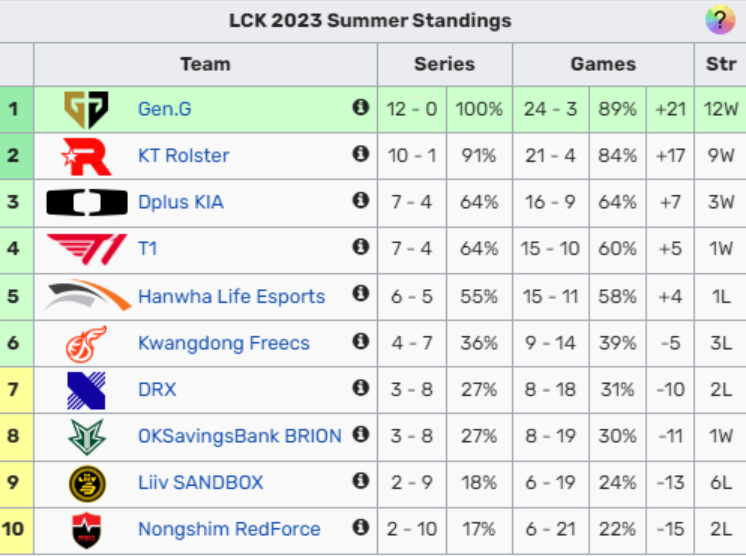The image size is (746, 556).
Task: Click the OKSavingsBank BRION info icon
Action: click(361, 434)
